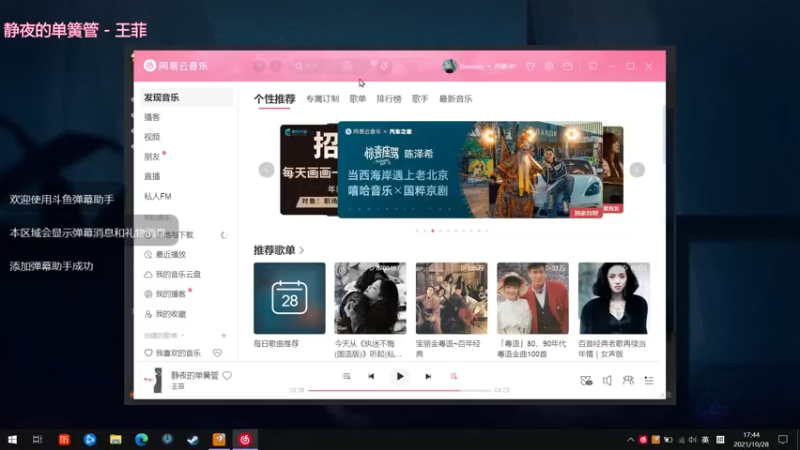Skip to the next track
Screen dimensions: 800x450
(428, 377)
